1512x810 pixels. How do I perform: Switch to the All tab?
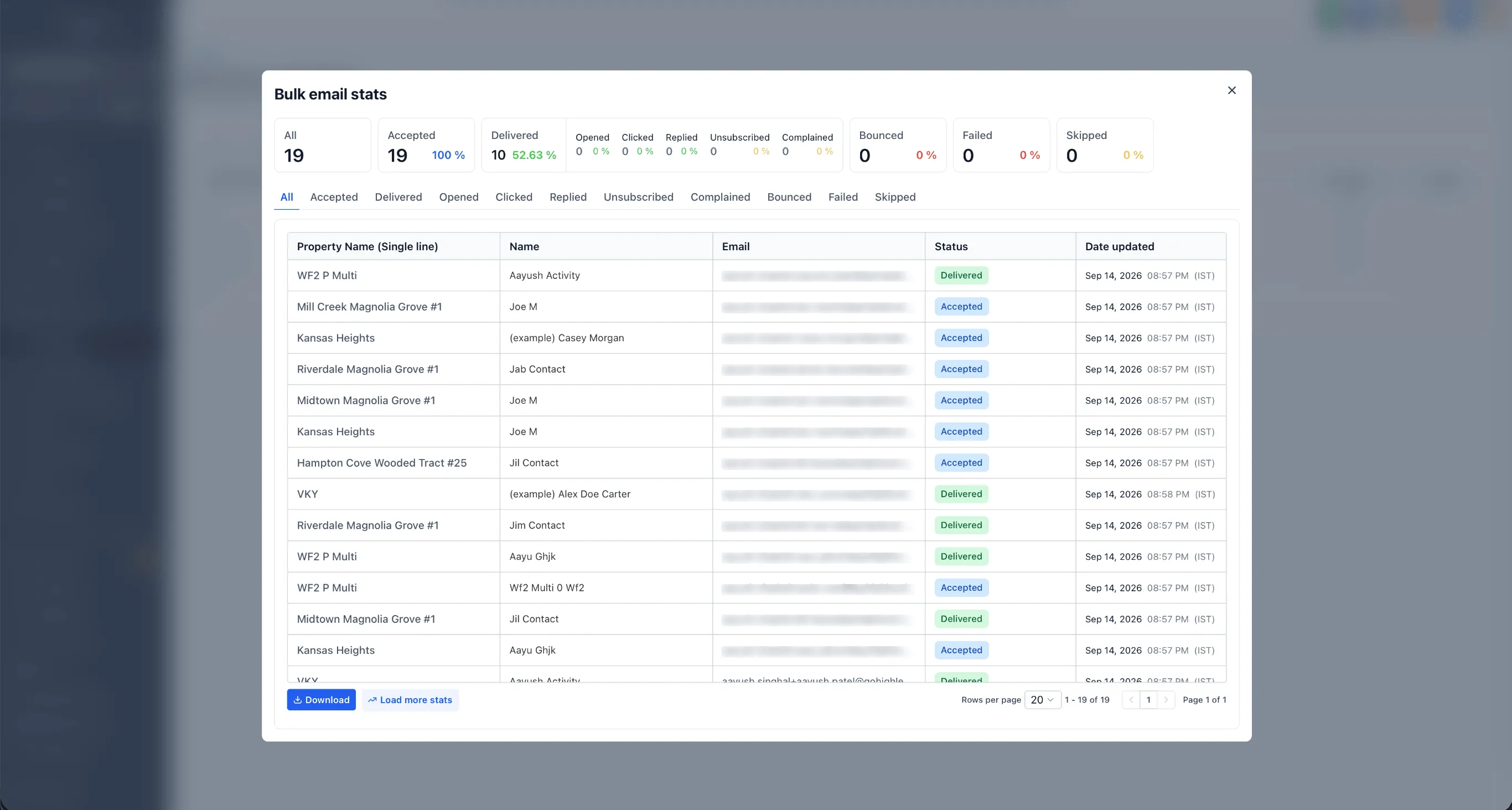(287, 197)
